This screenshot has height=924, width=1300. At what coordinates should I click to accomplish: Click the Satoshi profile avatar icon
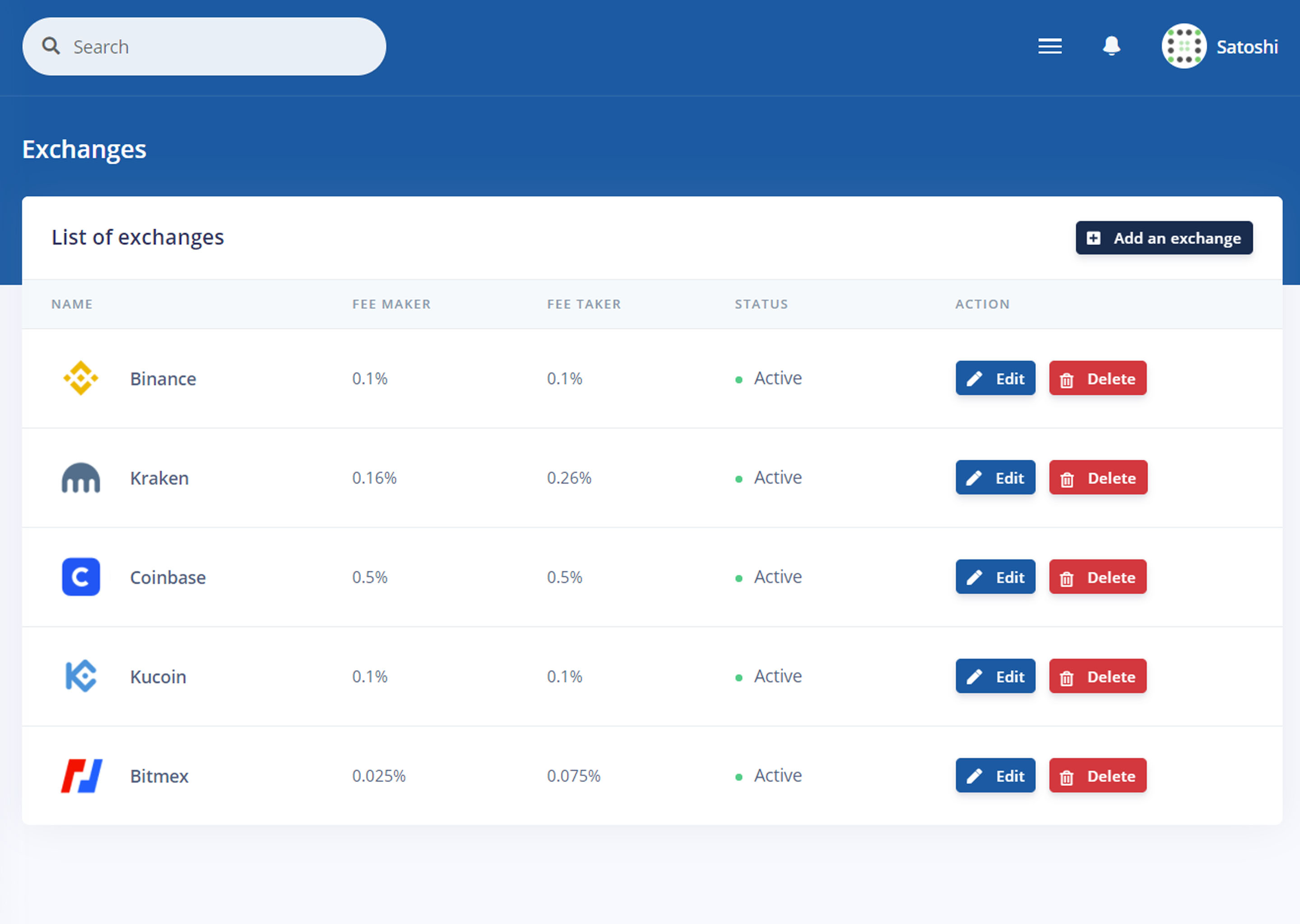pyautogui.click(x=1184, y=46)
